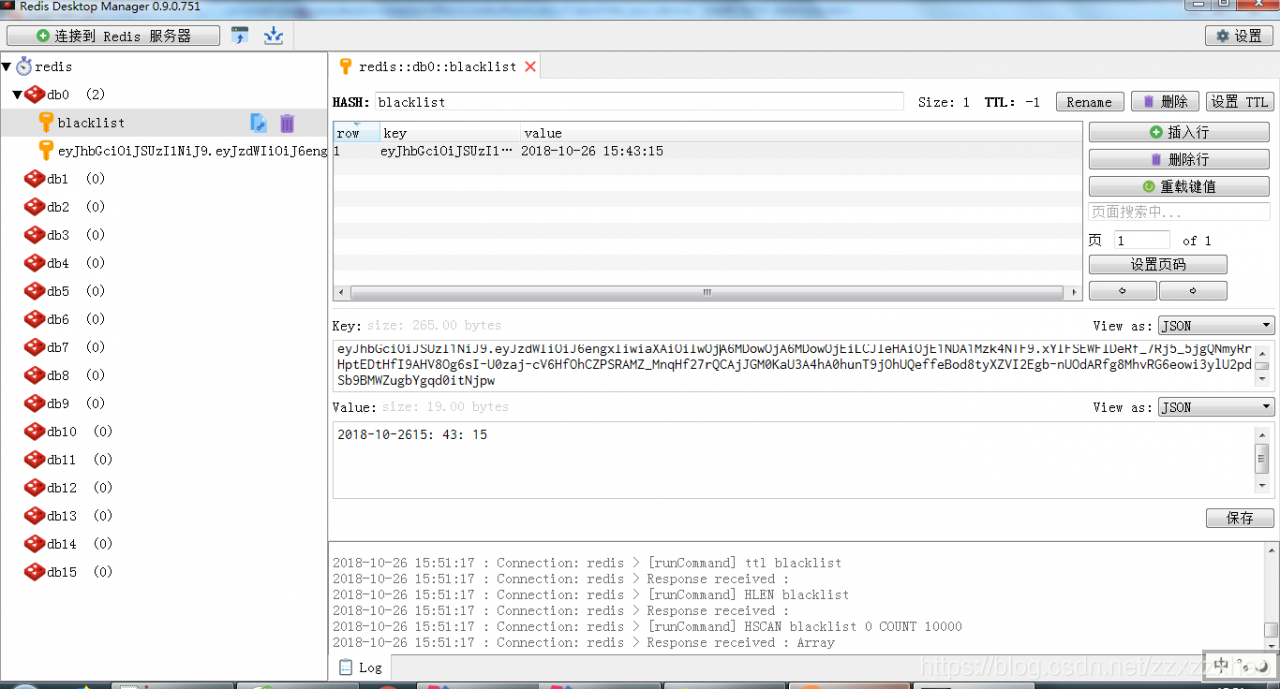This screenshot has height=689, width=1280.
Task: Click the 设置页码 button
Action: point(1158,265)
